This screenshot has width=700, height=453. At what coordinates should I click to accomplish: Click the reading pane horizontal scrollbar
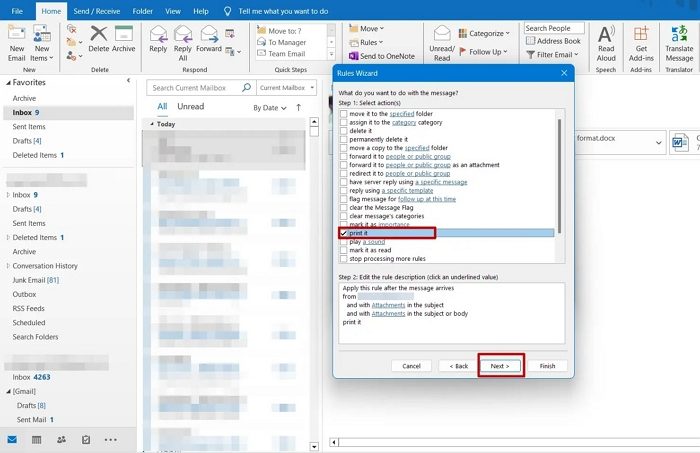click(515, 442)
